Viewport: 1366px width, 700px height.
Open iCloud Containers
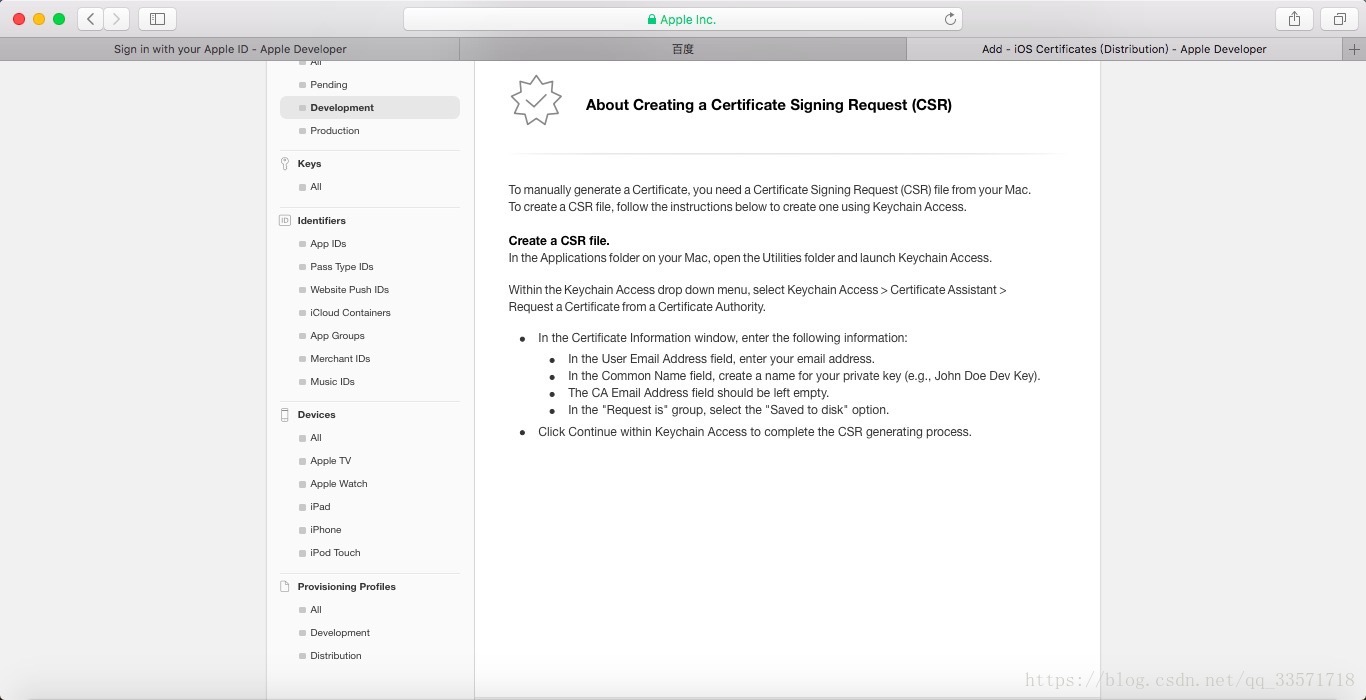pos(350,313)
